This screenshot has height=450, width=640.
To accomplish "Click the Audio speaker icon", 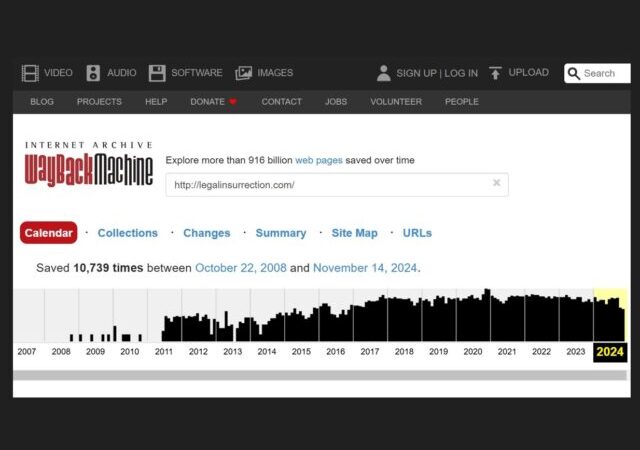I will (x=93, y=73).
